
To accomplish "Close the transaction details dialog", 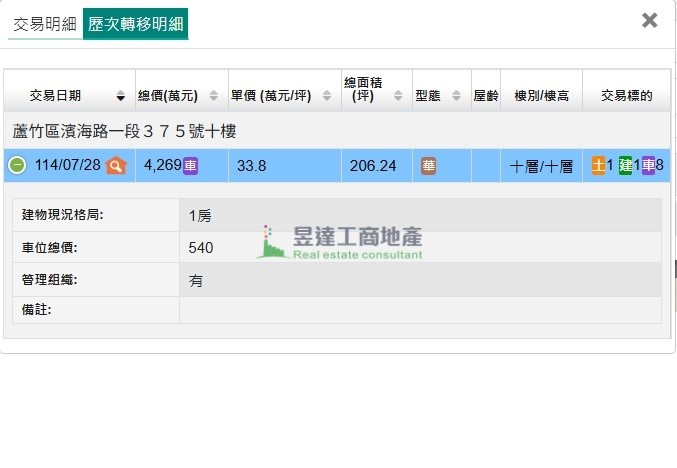I will click(649, 20).
